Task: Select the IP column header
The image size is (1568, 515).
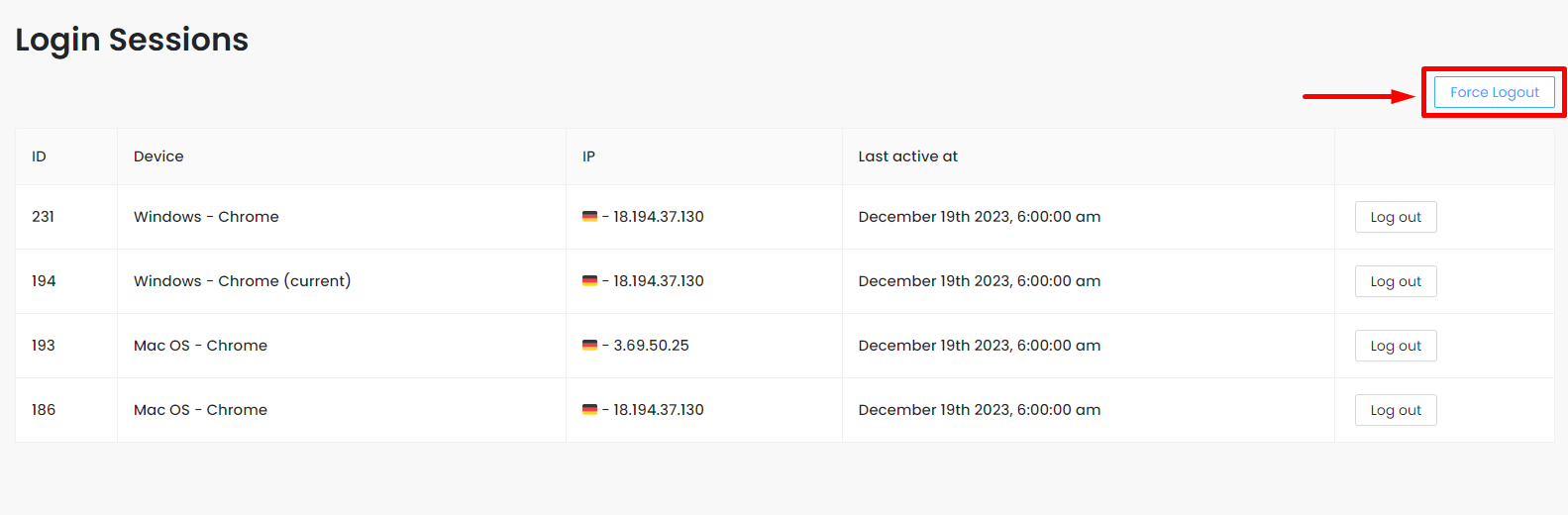Action: tap(588, 156)
